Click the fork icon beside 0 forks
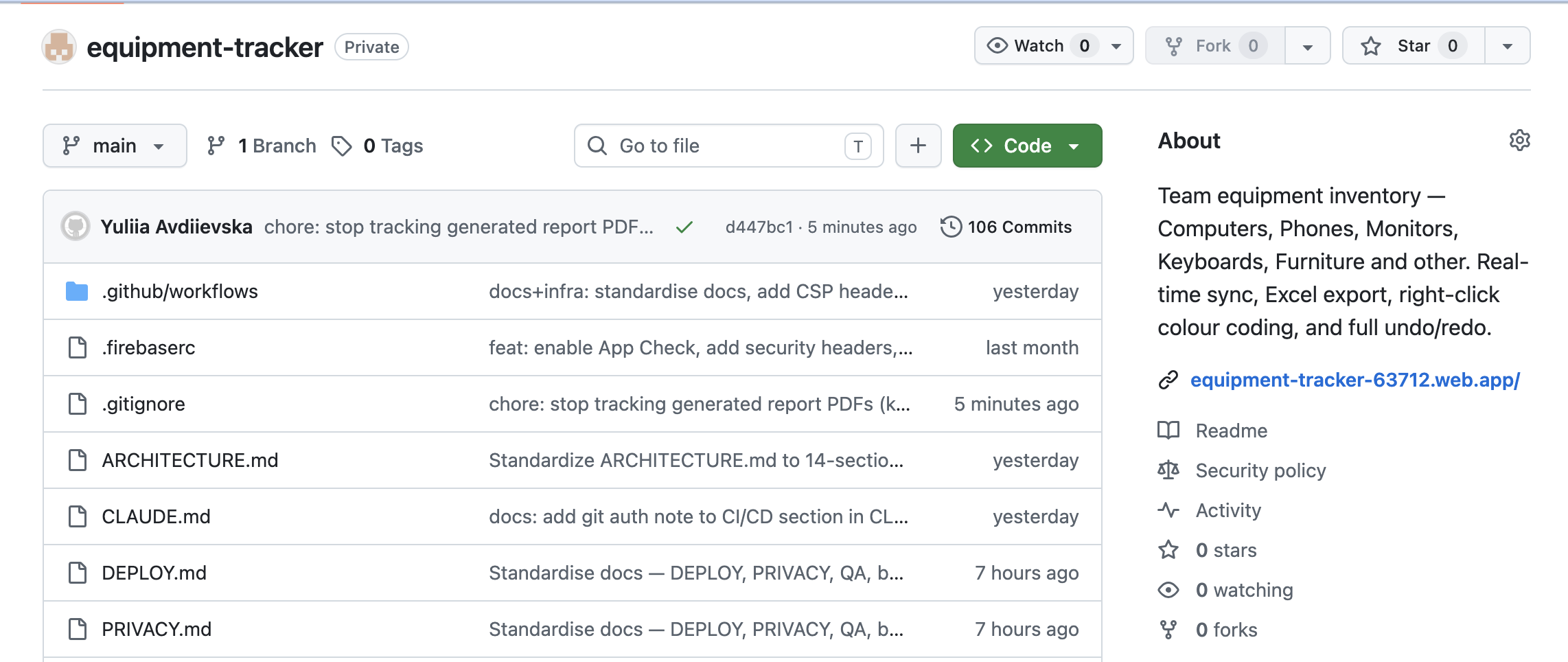This screenshot has height=662, width=1568. (1168, 630)
